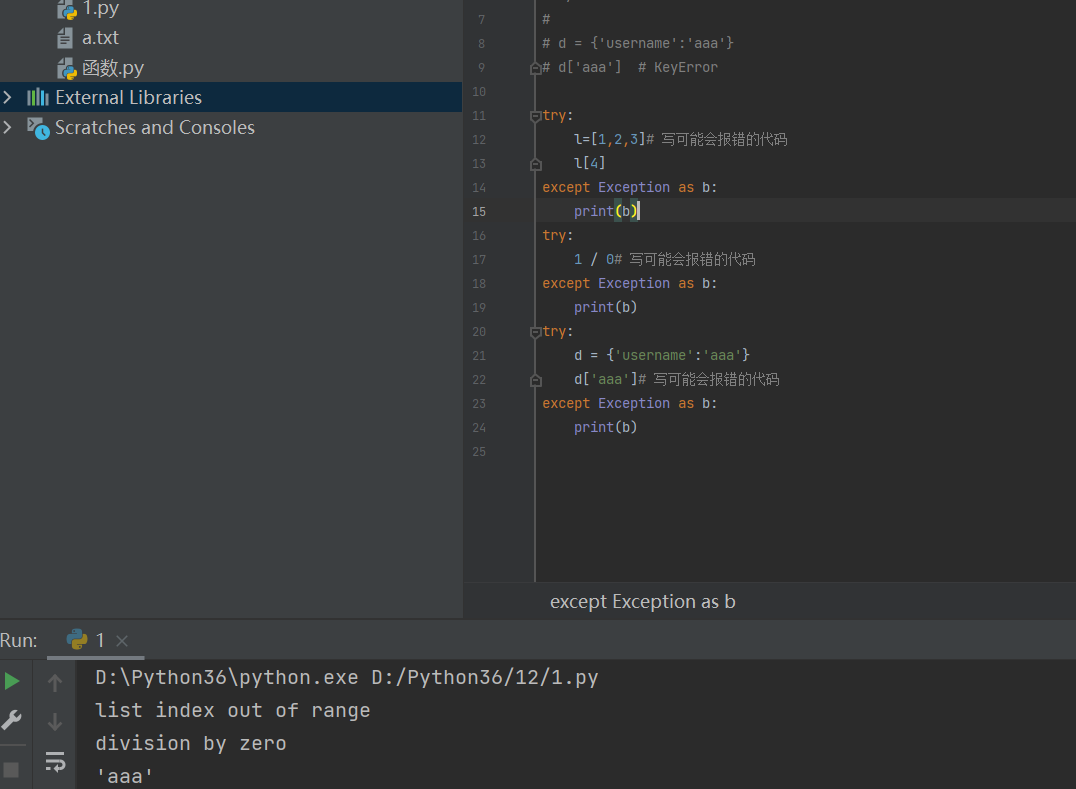Screen dimensions: 1076x789
Task: Click fold marker on line 9 comment
Action: (x=536, y=68)
